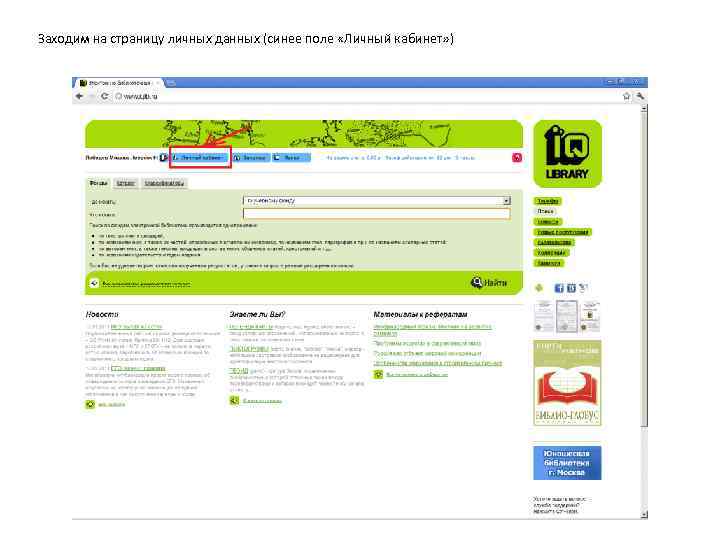Click the scrollbar down arrow
Viewport: 720px width, 540px height.
coord(644,514)
